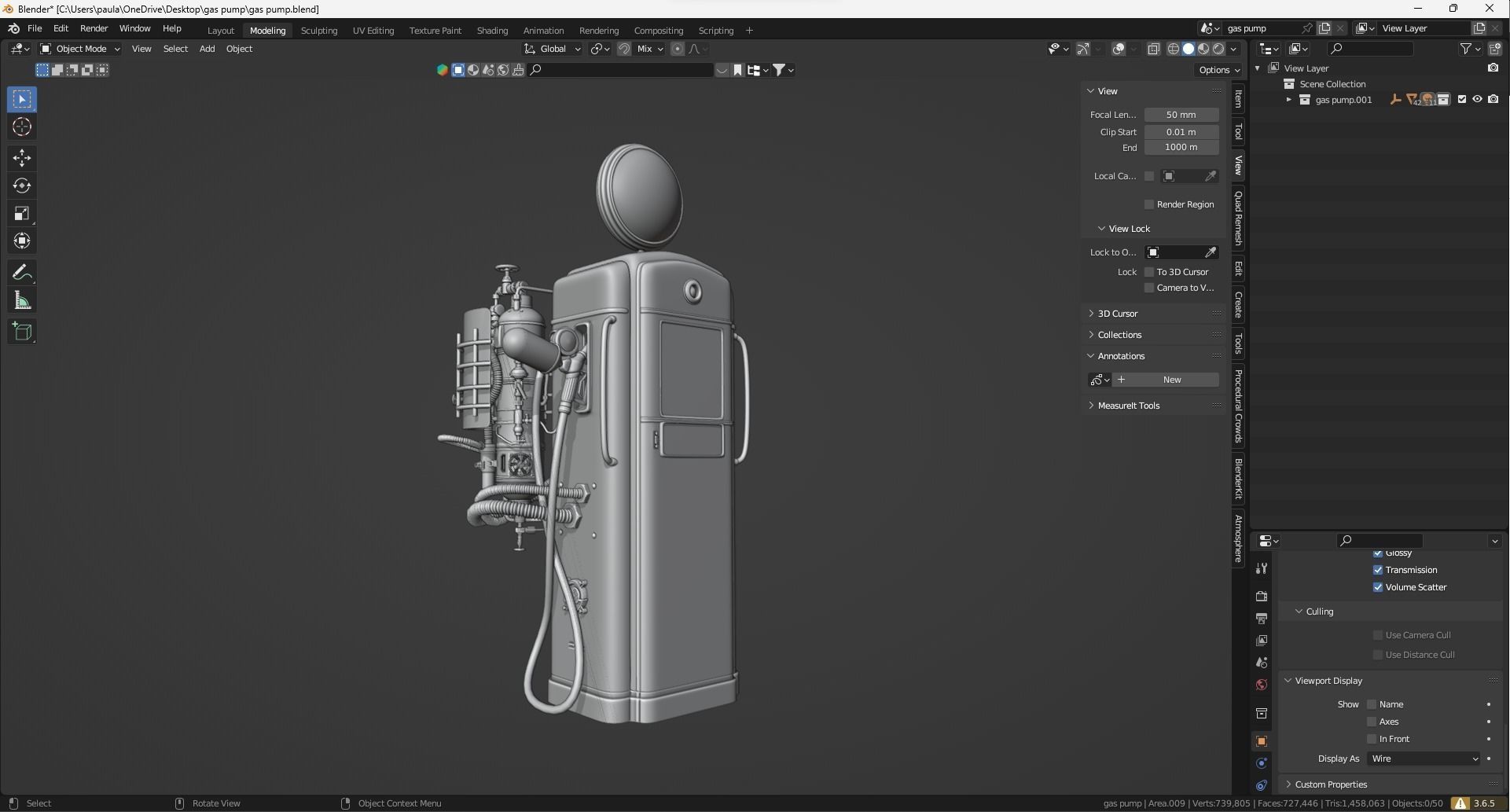Open the Tool properties tab icon
1510x812 pixels.
(x=1262, y=568)
